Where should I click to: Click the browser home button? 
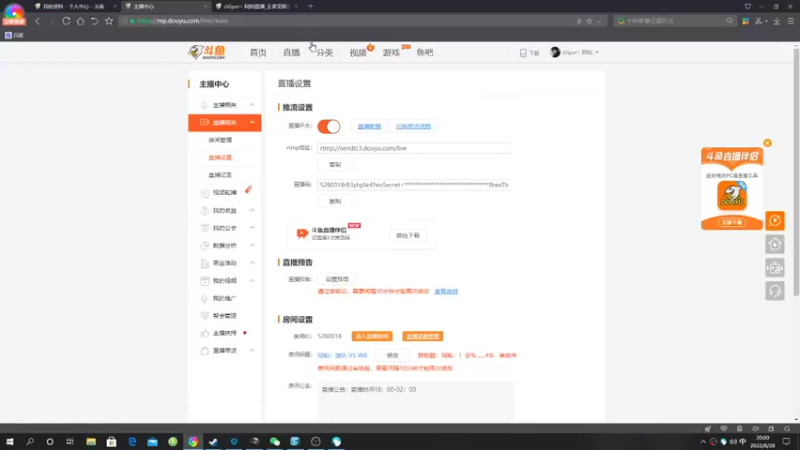pyautogui.click(x=80, y=21)
